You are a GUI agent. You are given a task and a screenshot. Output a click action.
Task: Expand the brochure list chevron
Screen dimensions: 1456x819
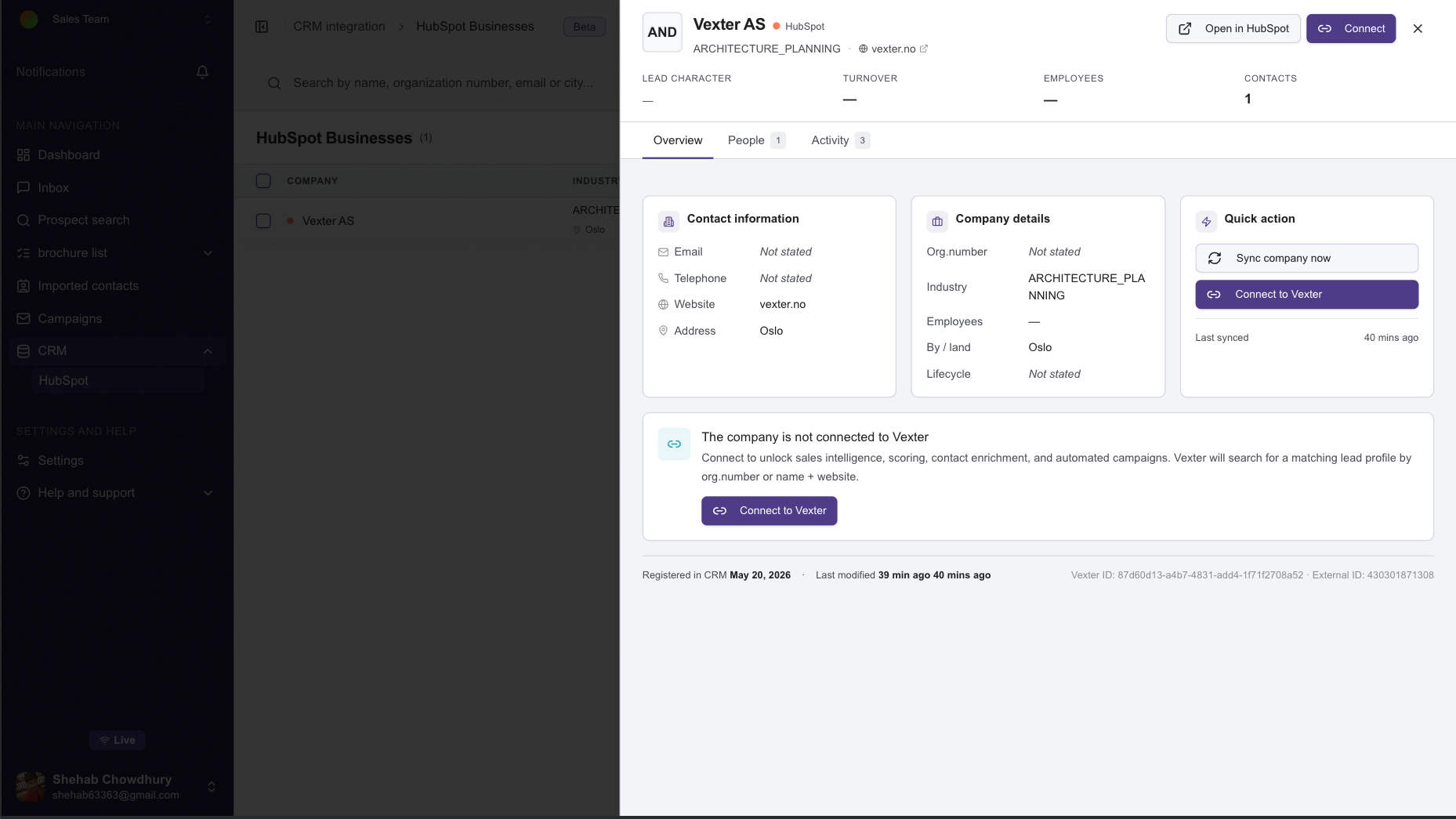pyautogui.click(x=208, y=253)
